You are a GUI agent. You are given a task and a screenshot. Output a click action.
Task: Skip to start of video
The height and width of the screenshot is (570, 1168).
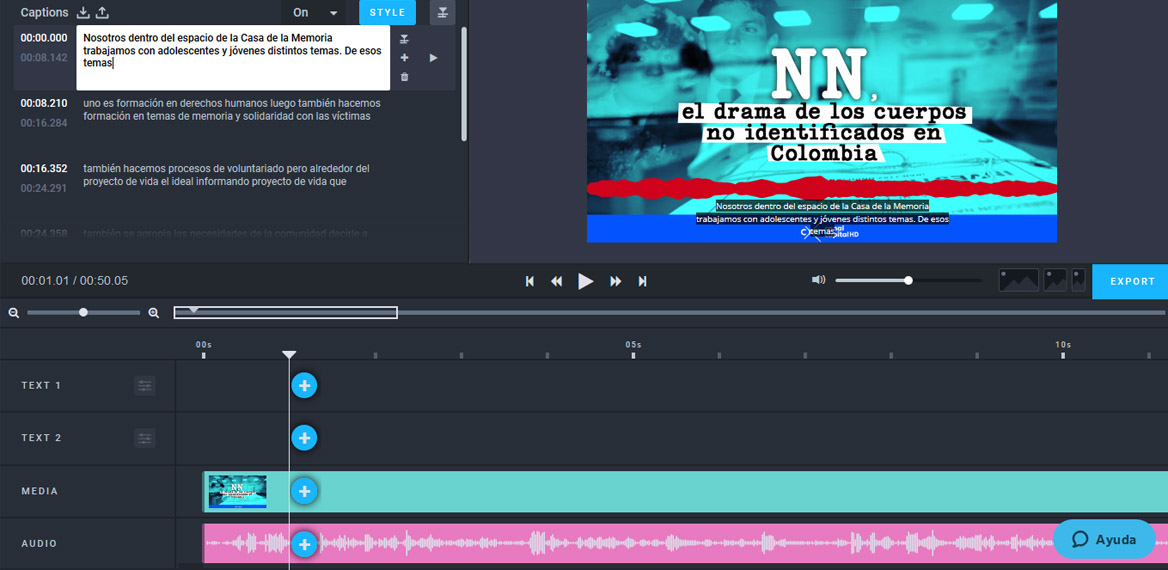(530, 281)
